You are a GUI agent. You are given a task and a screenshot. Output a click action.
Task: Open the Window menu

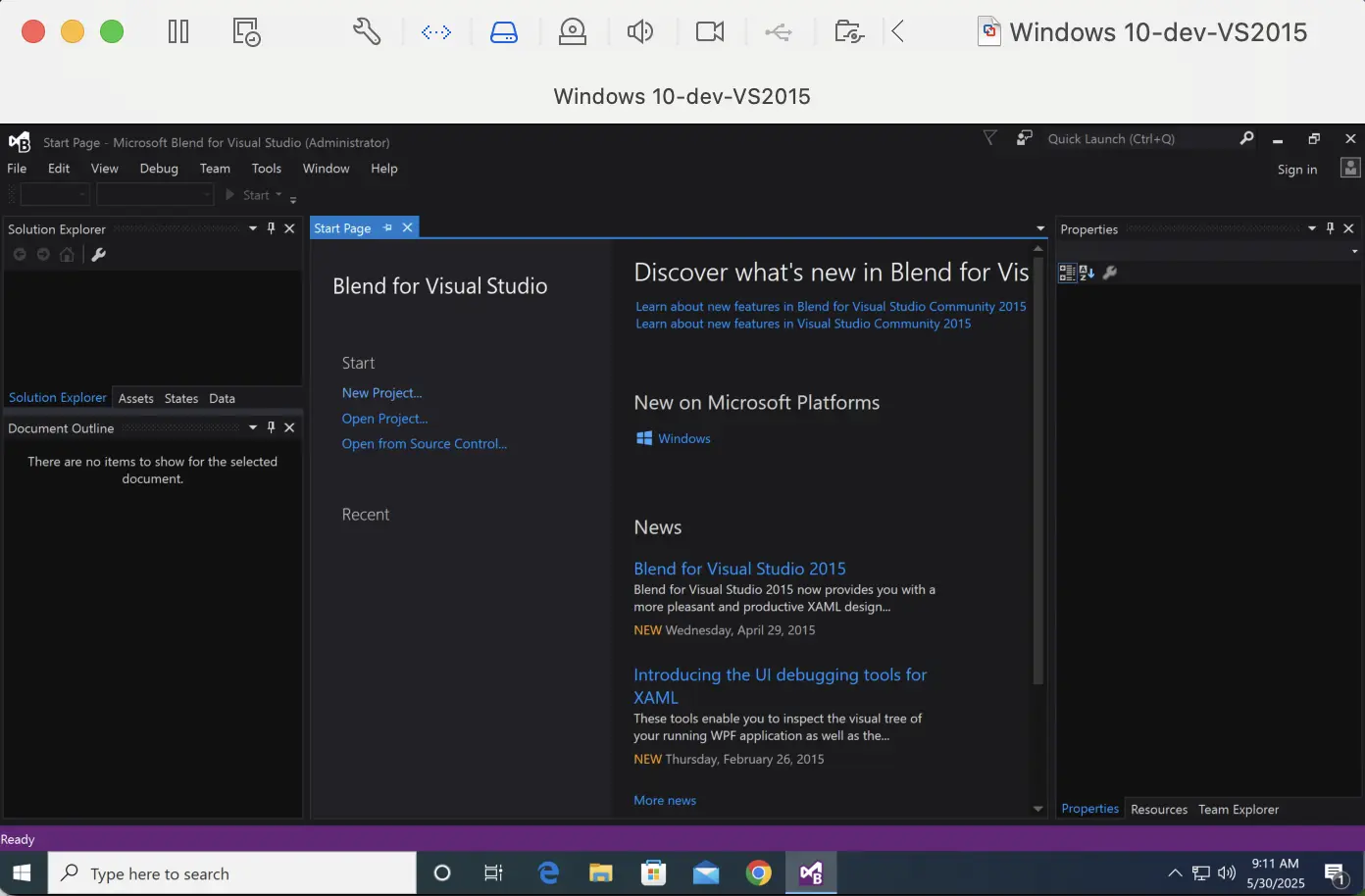[x=326, y=169]
